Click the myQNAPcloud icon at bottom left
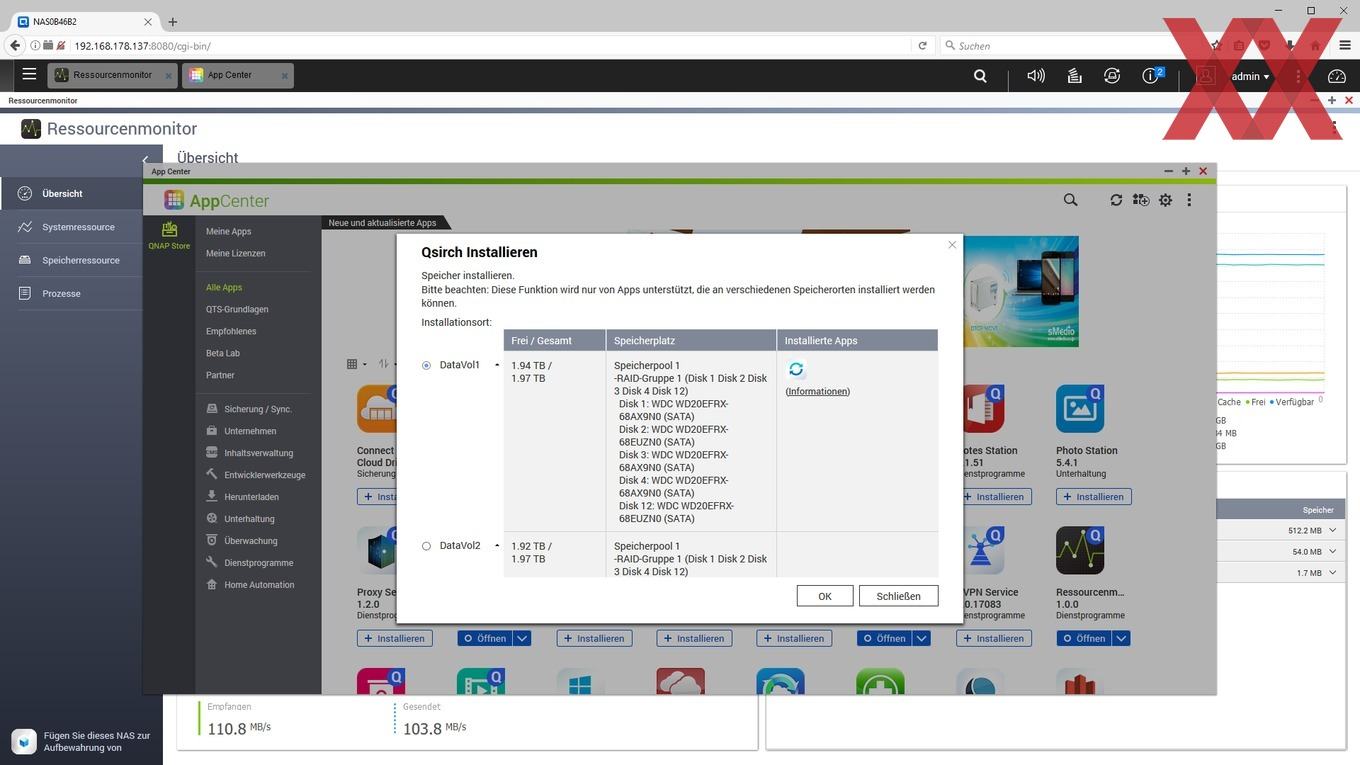This screenshot has width=1360, height=765. (24, 741)
